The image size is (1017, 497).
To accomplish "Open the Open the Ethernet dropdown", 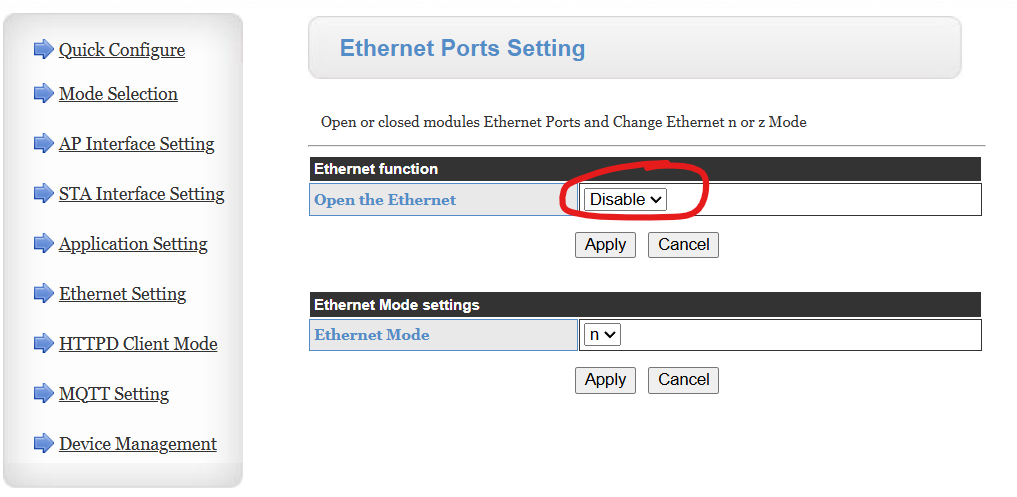I will (625, 200).
